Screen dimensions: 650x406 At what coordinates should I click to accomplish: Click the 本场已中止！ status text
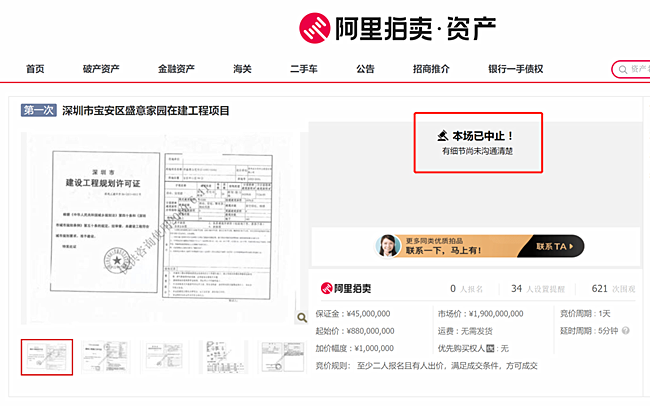pyautogui.click(x=483, y=136)
